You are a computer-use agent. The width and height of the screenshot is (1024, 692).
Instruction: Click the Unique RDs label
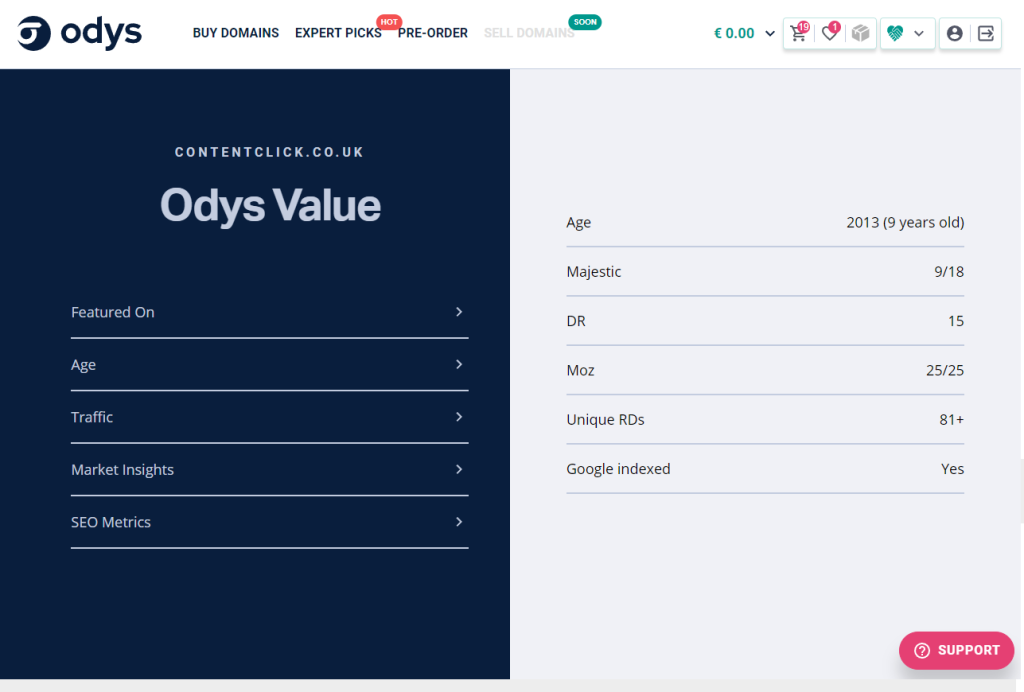click(605, 420)
